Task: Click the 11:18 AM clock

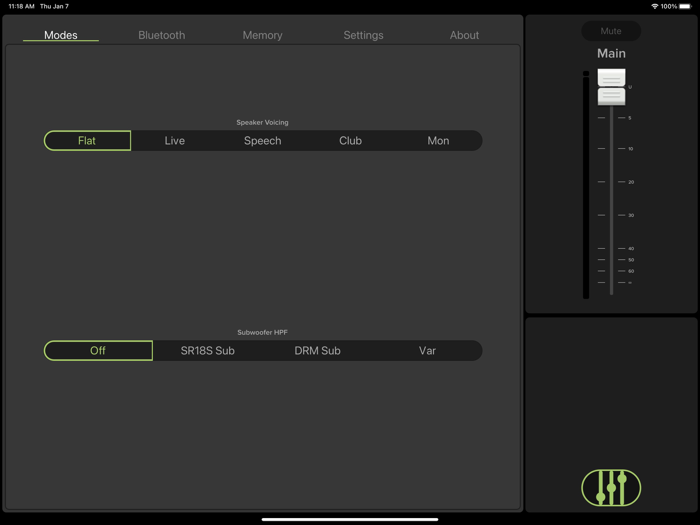Action: (21, 6)
